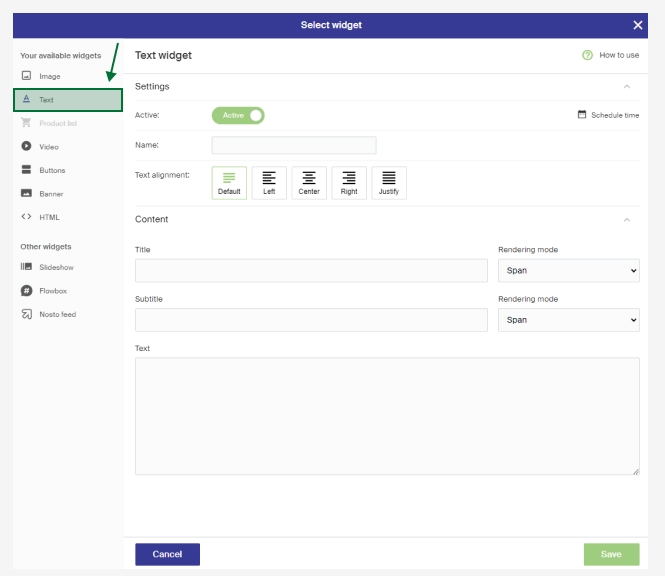
Task: Set text alignment to Justify
Action: point(389,183)
